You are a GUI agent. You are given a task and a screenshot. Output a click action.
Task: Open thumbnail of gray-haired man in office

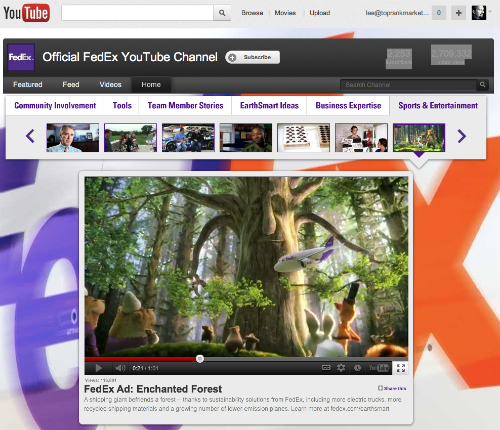(x=73, y=138)
